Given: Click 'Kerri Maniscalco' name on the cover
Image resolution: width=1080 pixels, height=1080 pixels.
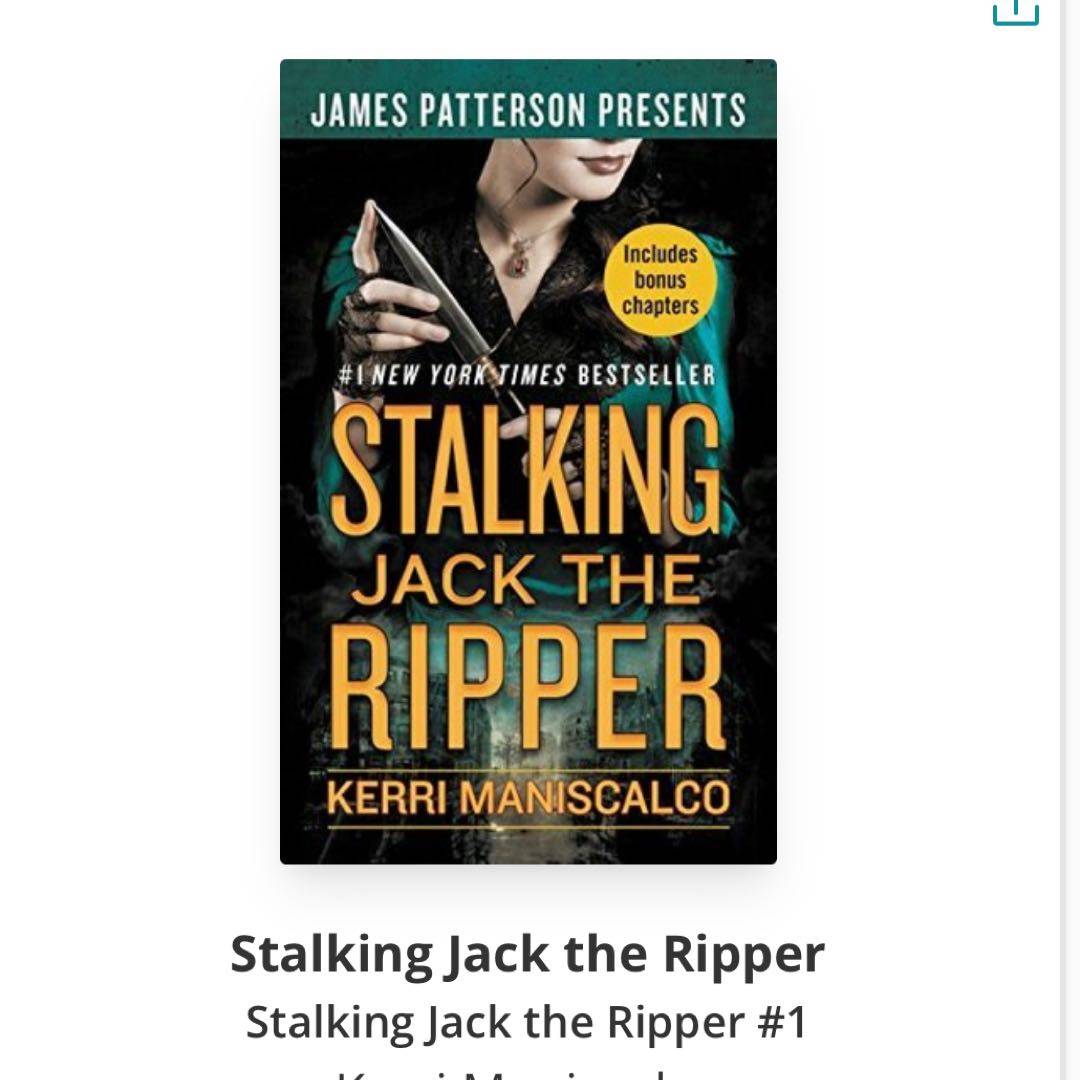Looking at the screenshot, I should tap(528, 798).
